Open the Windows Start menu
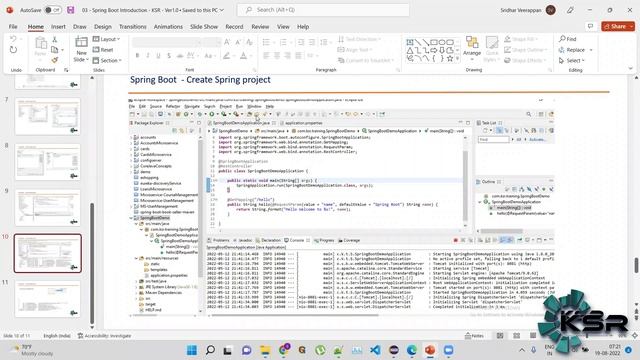This screenshot has width=640, height=360. 191,350
